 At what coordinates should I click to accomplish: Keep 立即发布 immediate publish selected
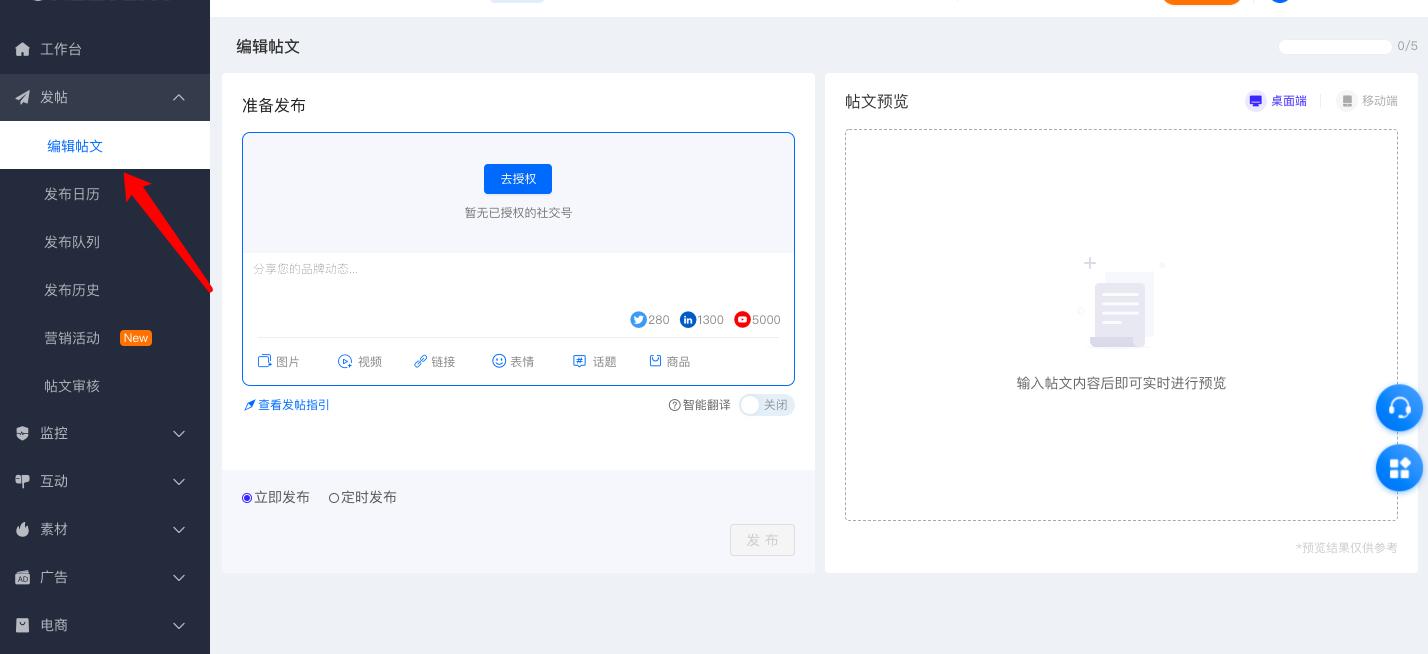(x=247, y=498)
